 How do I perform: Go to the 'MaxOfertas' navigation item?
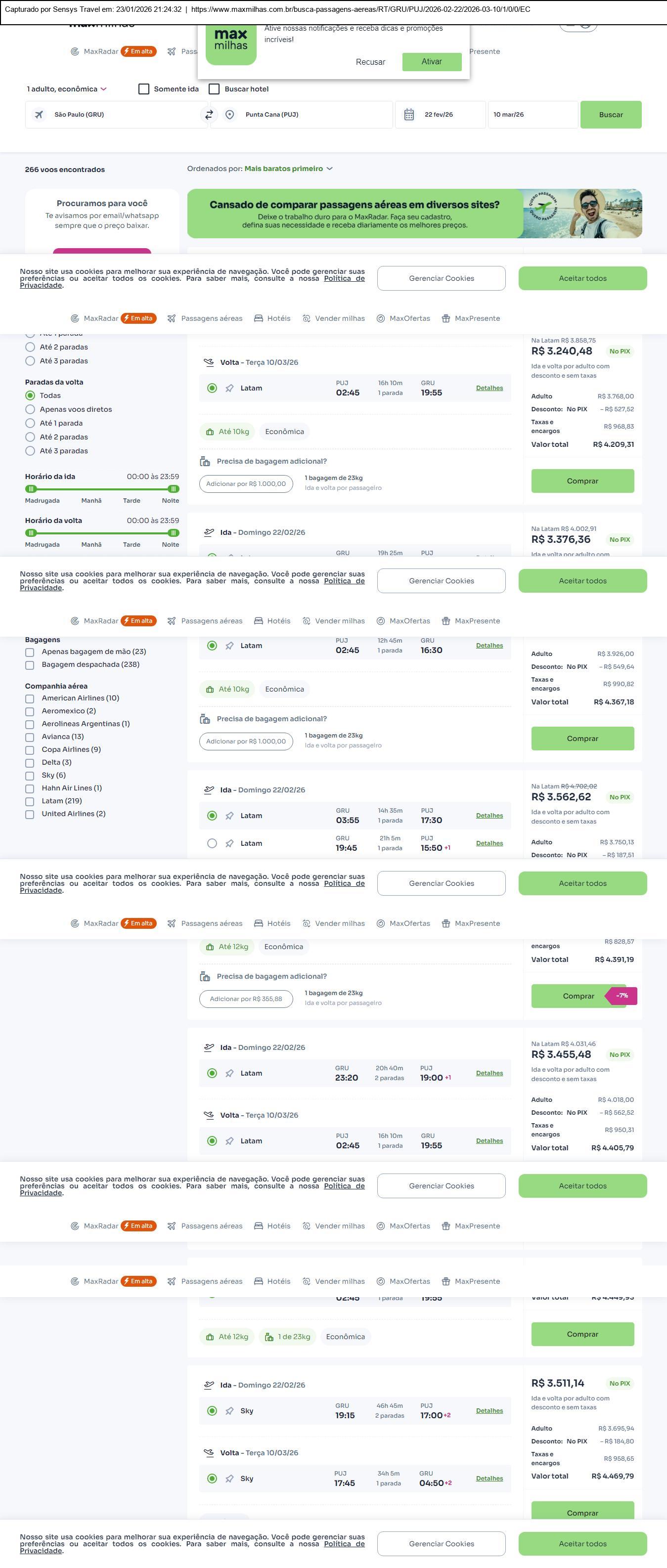click(409, 318)
